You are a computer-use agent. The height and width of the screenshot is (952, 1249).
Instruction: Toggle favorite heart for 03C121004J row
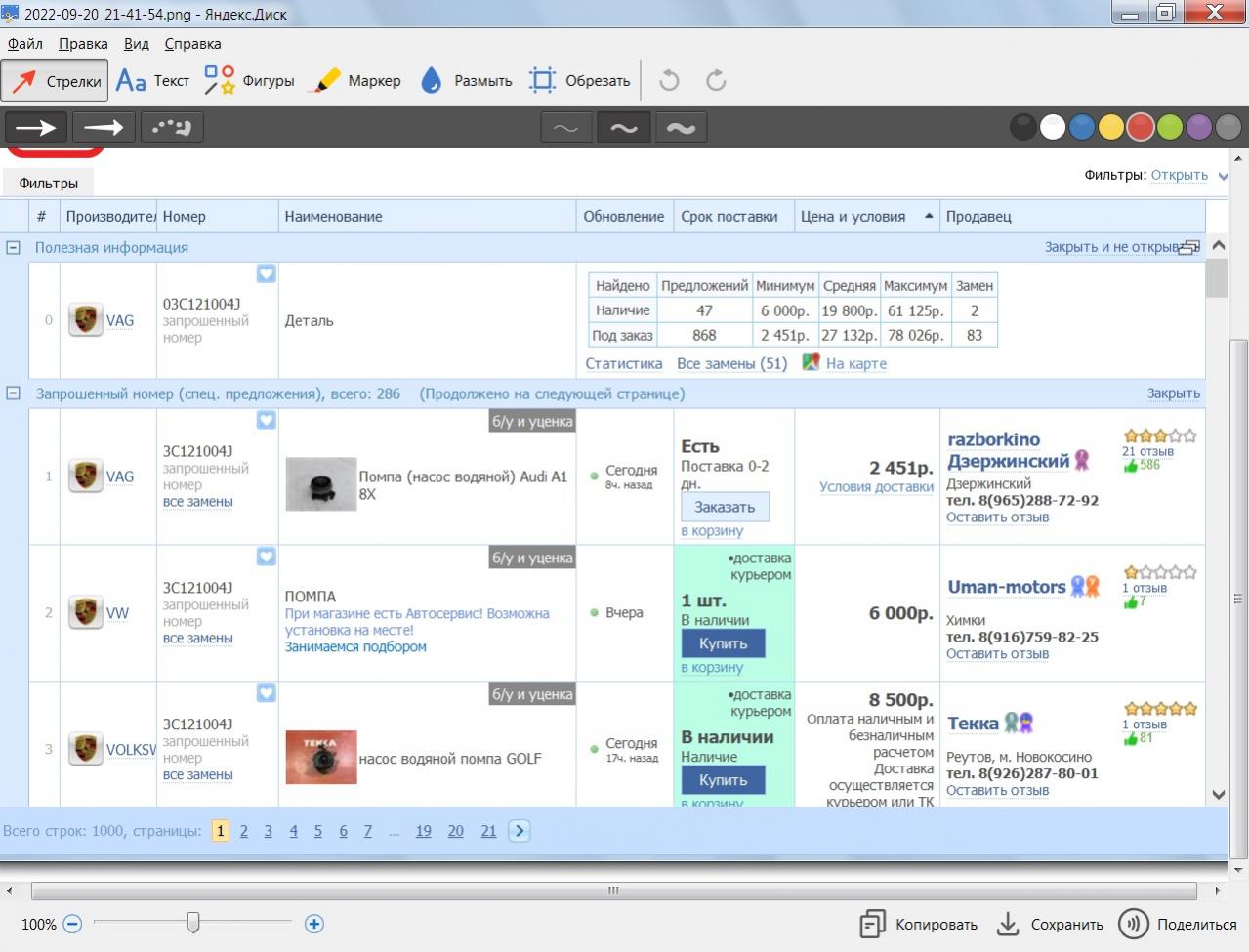point(266,273)
